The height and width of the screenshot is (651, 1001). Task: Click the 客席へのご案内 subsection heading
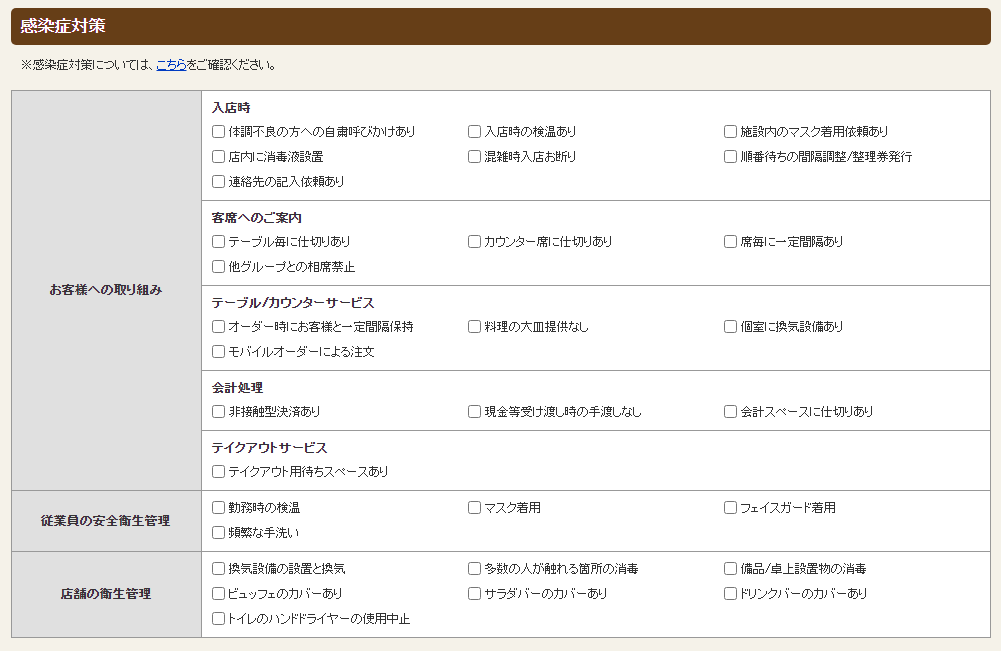click(x=257, y=218)
